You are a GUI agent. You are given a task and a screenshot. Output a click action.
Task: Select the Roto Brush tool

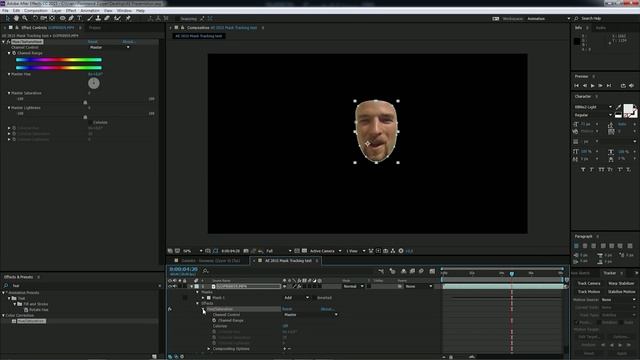(x=118, y=18)
